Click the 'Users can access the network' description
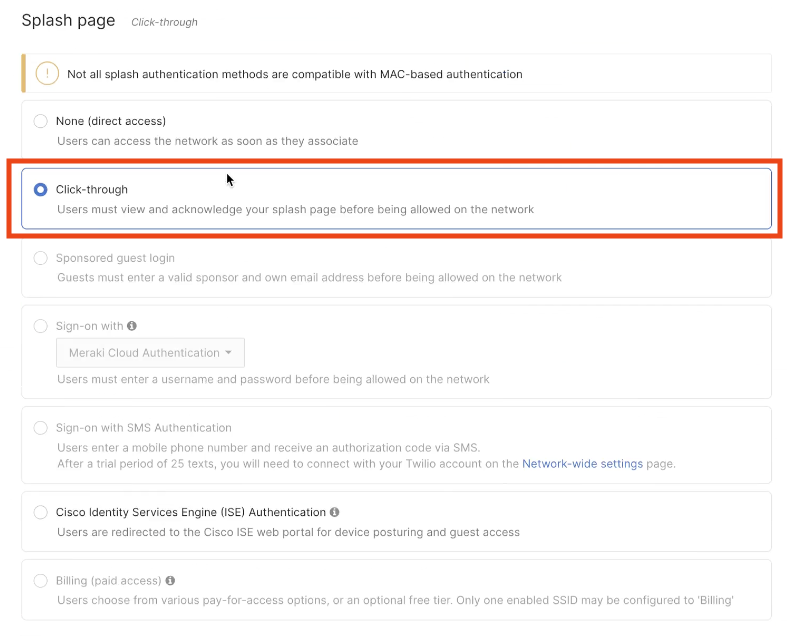Viewport: 787px width, 636px height. pyautogui.click(x=207, y=141)
